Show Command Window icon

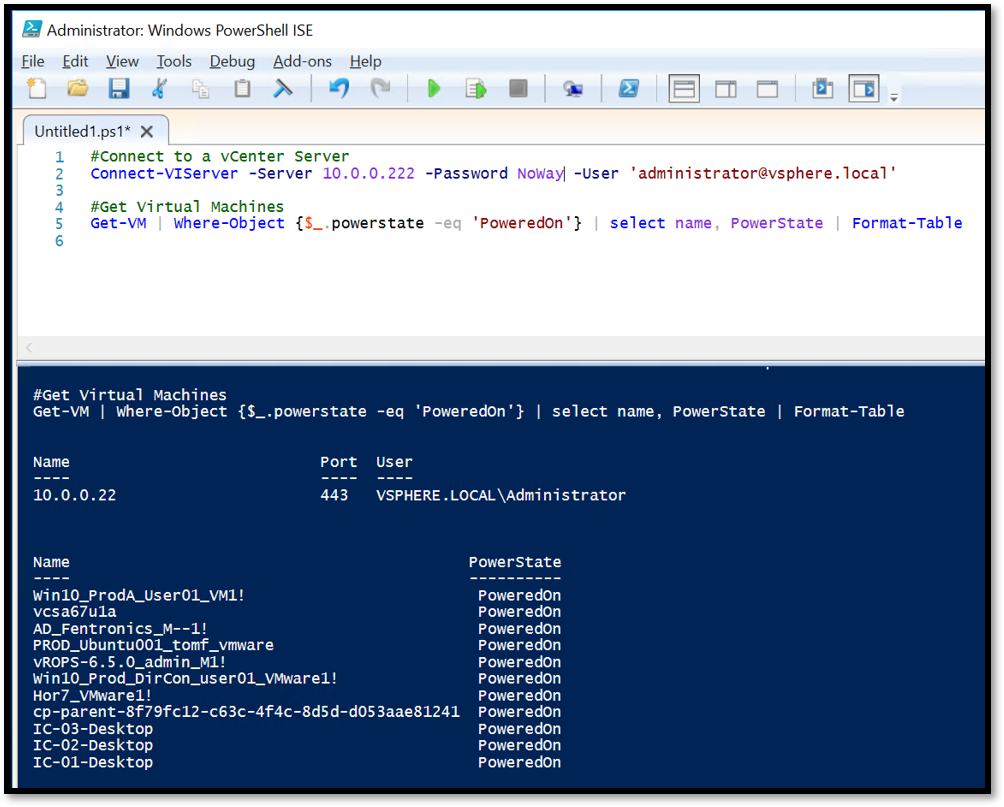(822, 88)
